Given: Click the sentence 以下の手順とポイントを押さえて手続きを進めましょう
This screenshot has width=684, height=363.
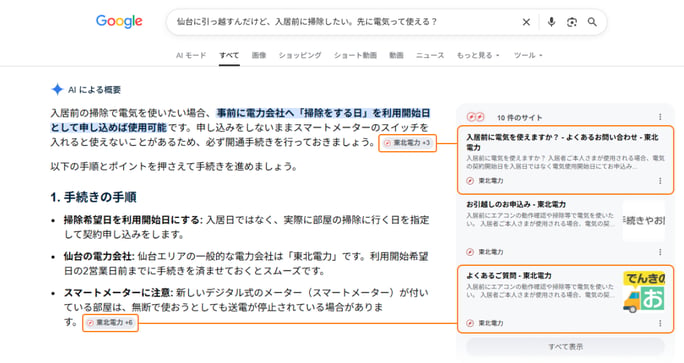Looking at the screenshot, I should tap(174, 167).
